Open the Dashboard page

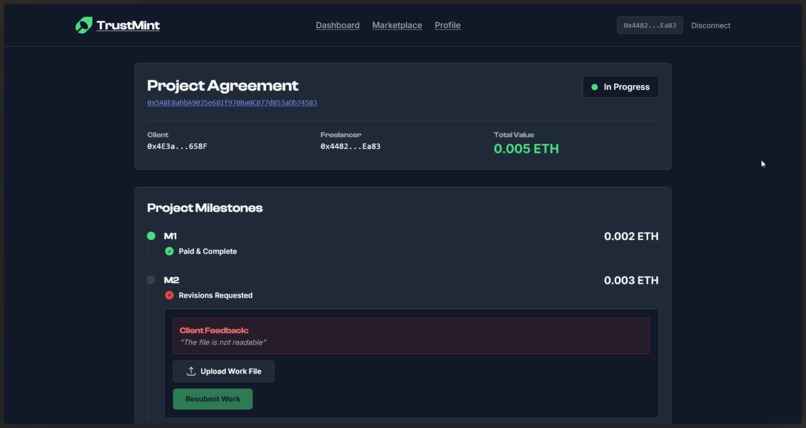338,25
